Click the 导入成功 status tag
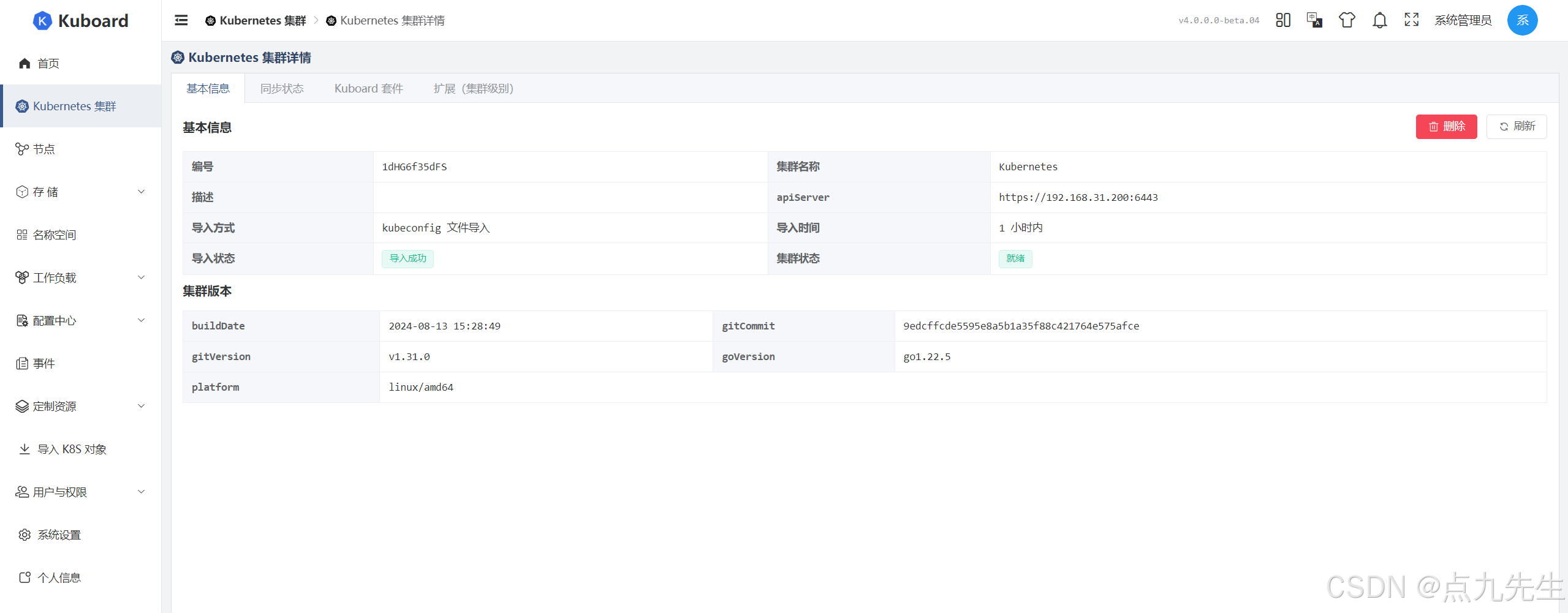 (x=408, y=258)
